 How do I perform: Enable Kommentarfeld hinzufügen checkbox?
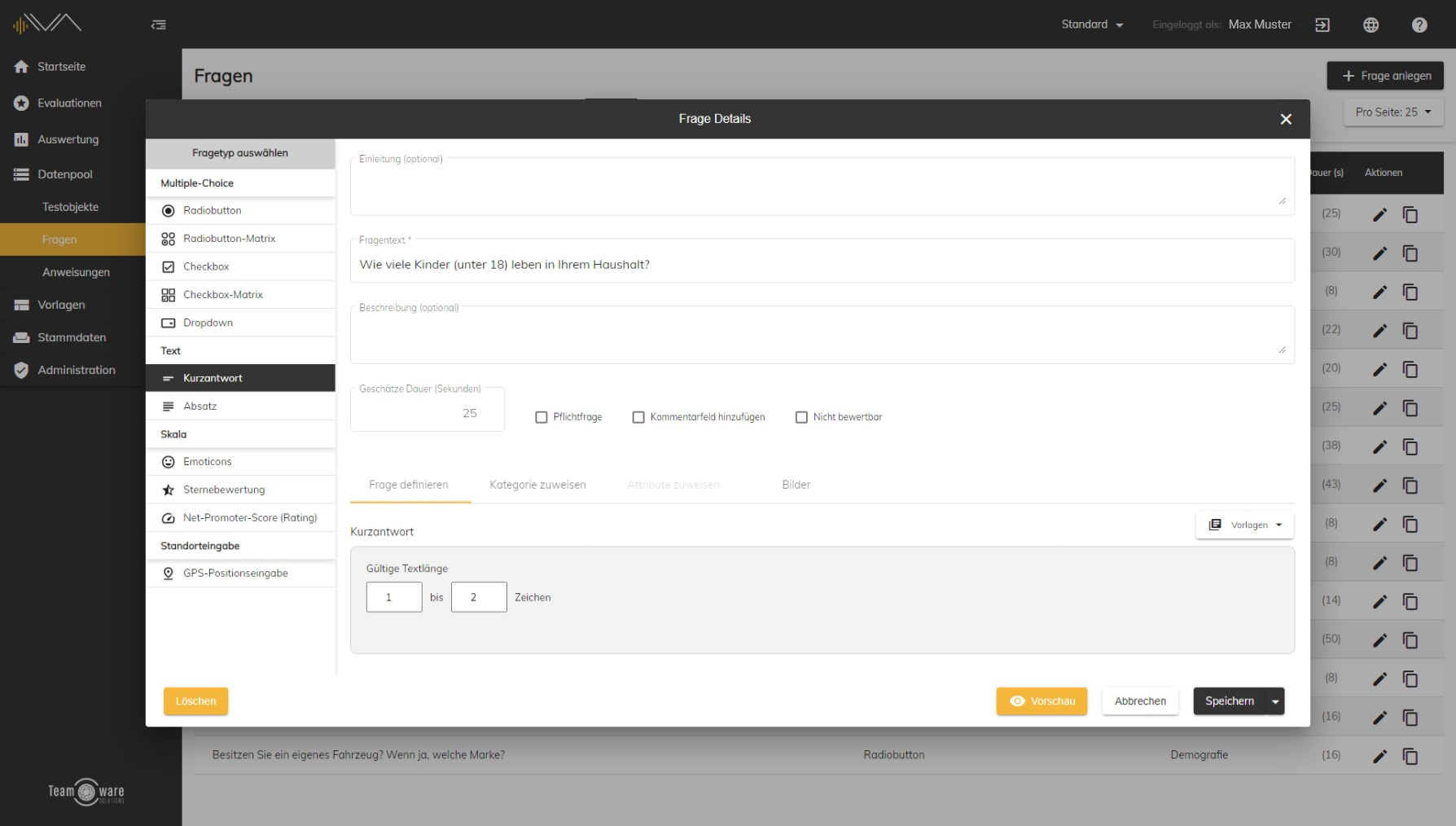638,417
